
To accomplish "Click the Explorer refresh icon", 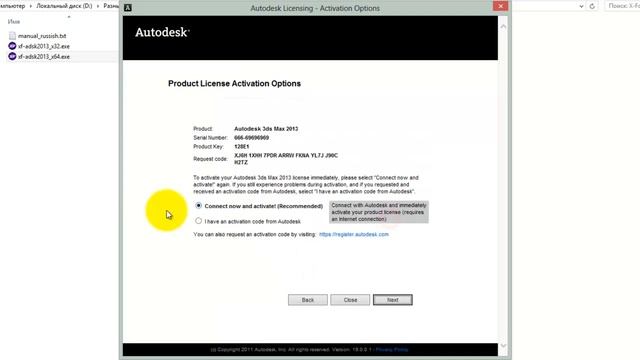I will coord(592,6).
